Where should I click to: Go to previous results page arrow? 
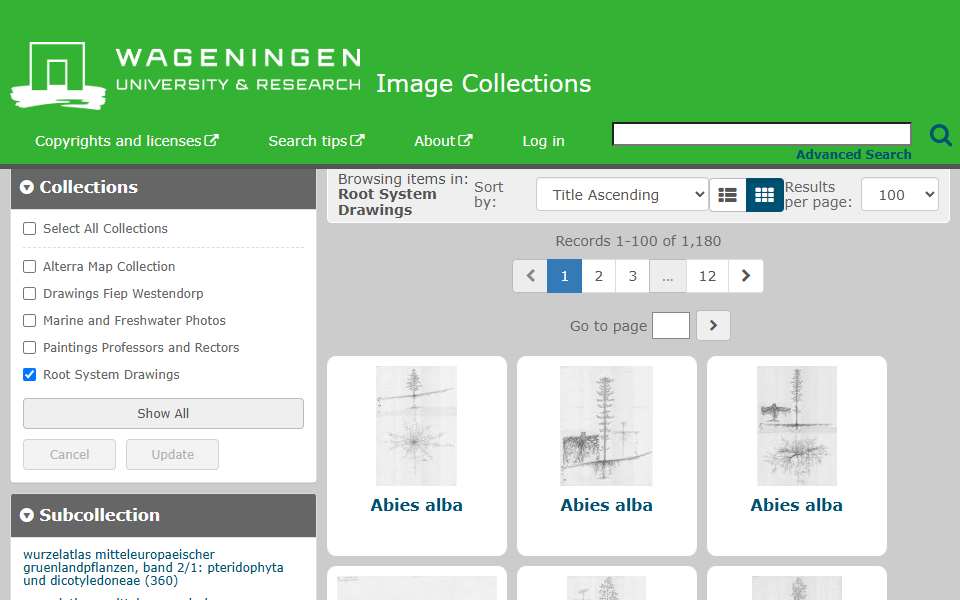(530, 276)
